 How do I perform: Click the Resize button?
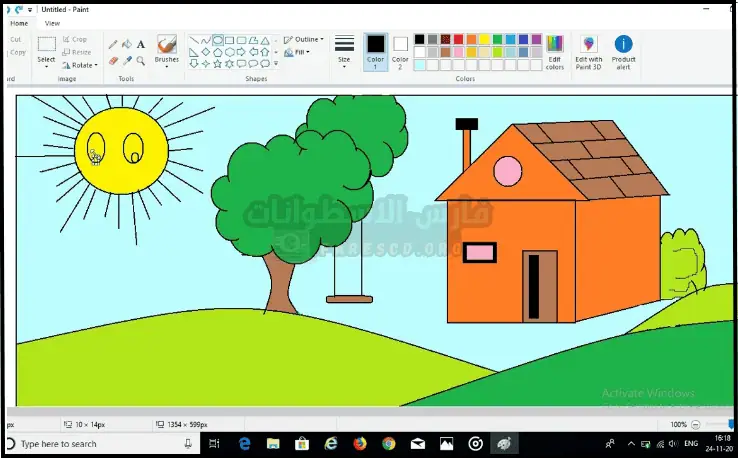point(78,52)
